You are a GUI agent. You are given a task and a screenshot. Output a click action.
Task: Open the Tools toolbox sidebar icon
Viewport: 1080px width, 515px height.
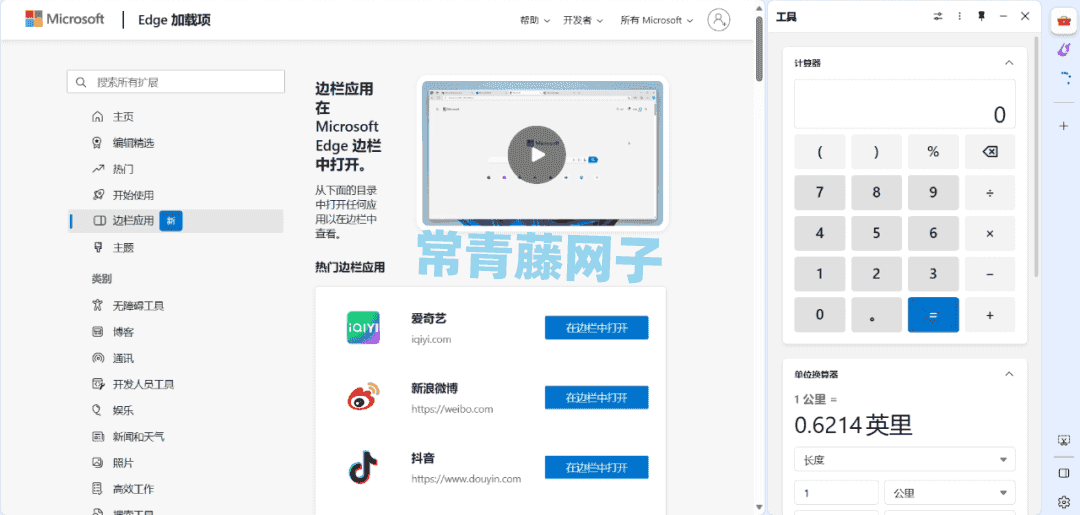click(x=1063, y=22)
